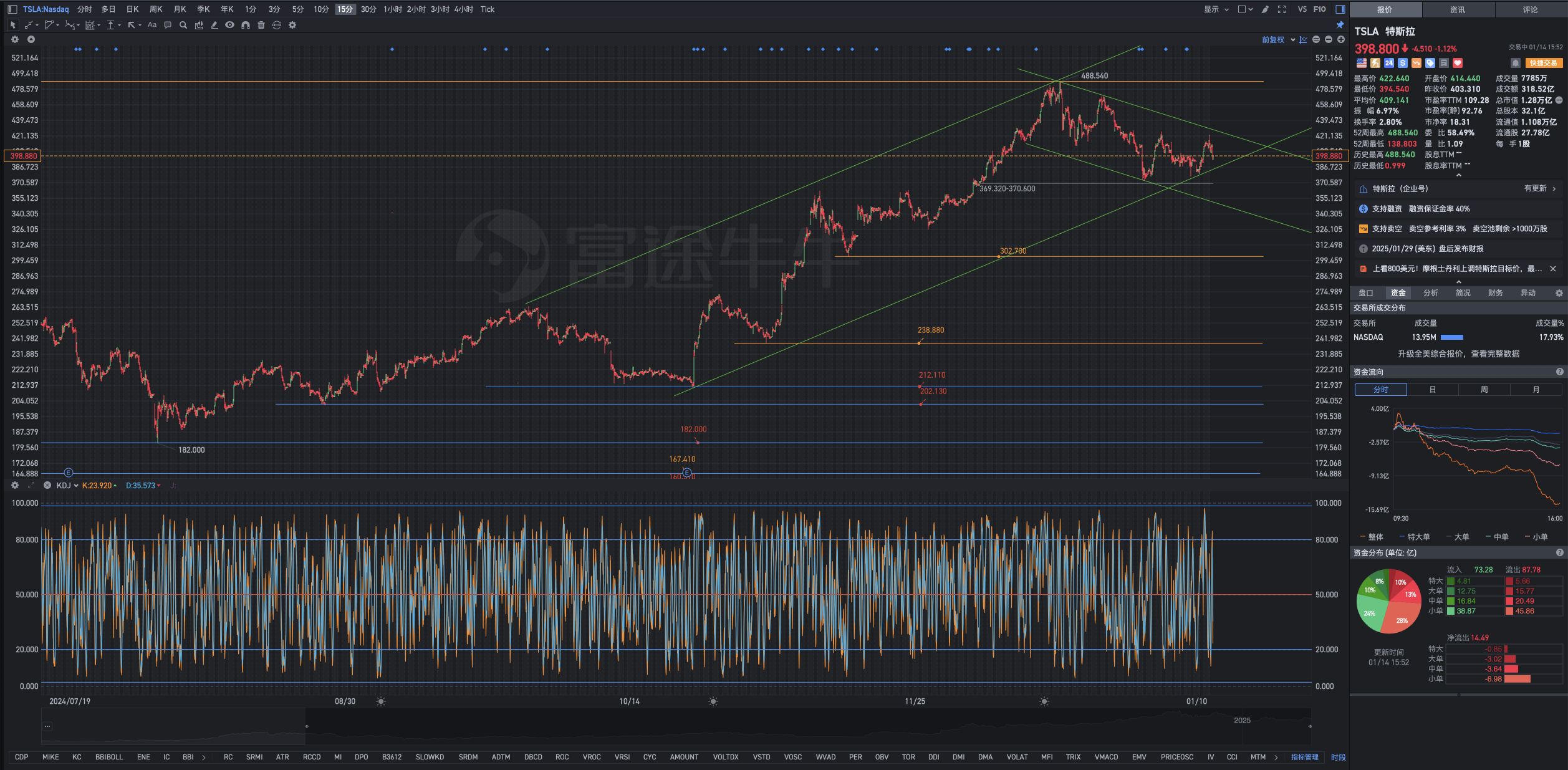Select the 1小时 interval
1568x770 pixels.
(393, 9)
